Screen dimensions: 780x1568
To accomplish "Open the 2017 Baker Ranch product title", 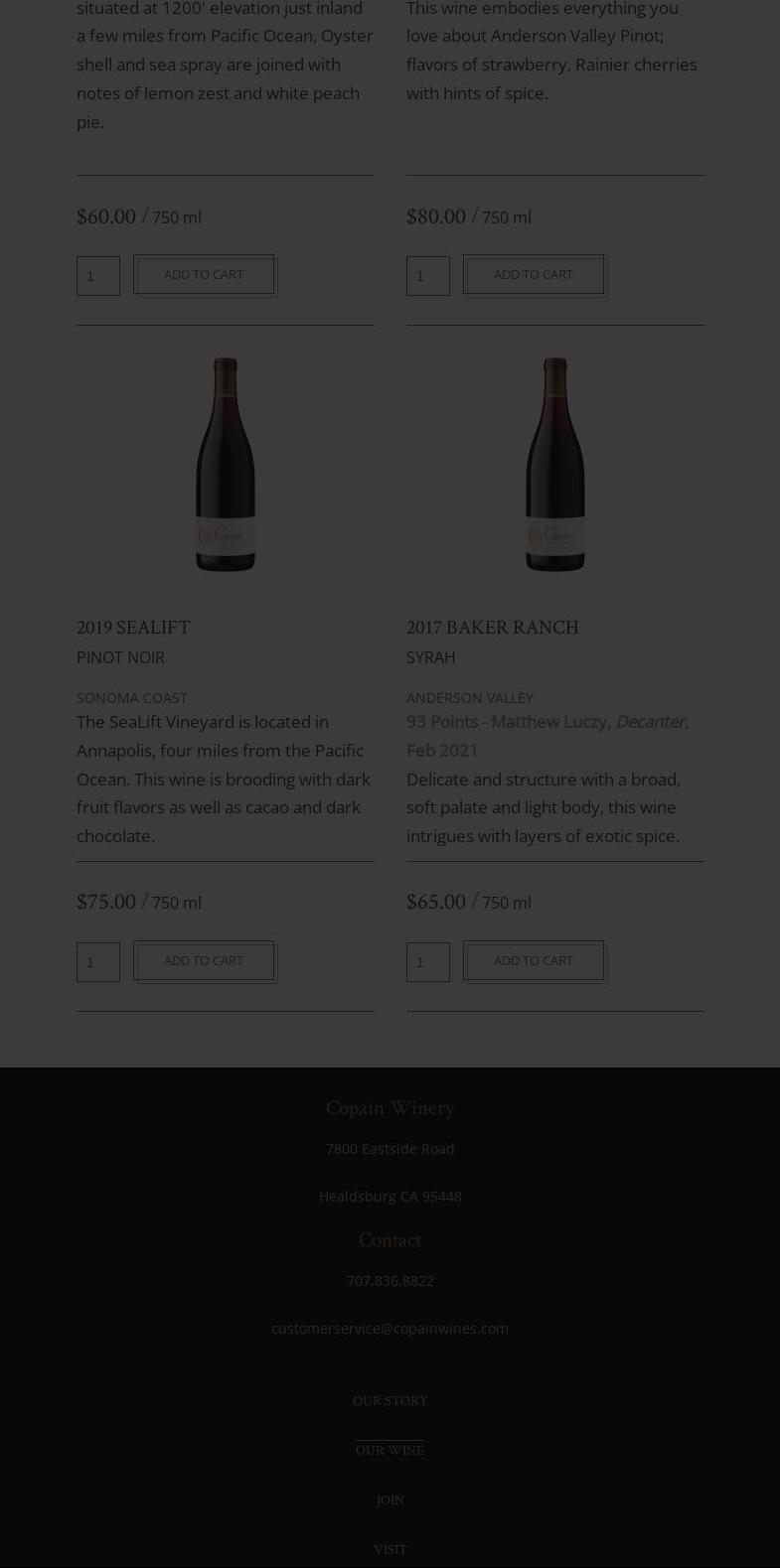I will coord(492,628).
